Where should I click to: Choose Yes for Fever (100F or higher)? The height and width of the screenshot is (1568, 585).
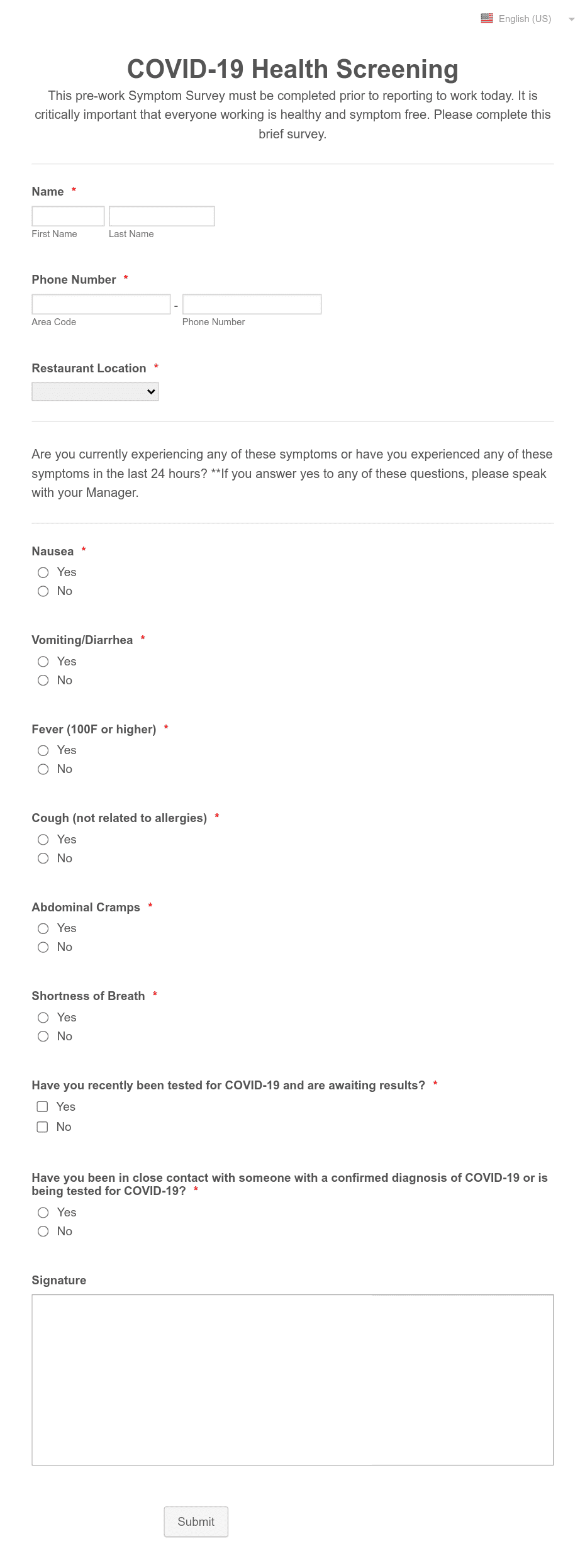43,750
